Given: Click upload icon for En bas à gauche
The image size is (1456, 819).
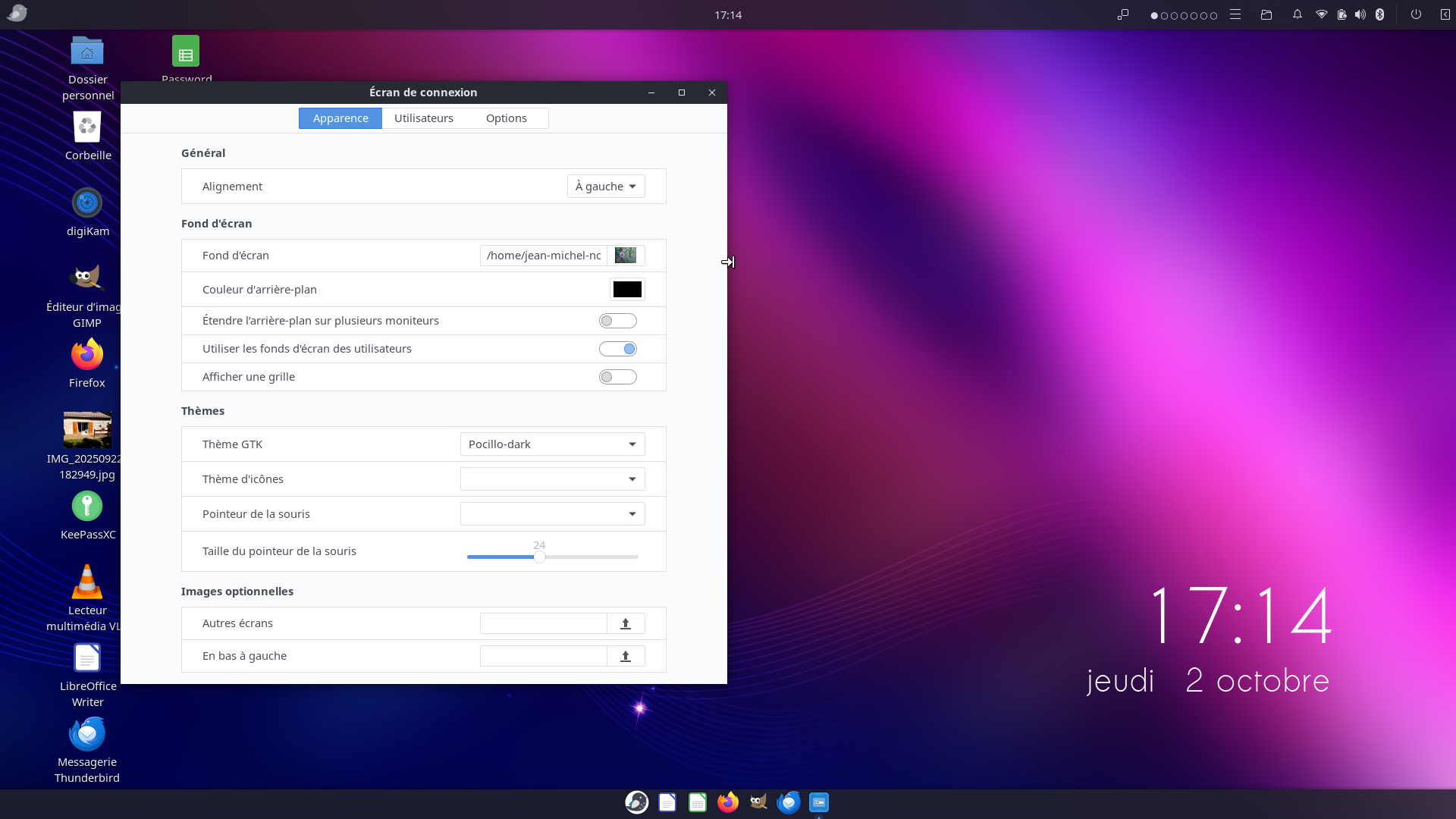Looking at the screenshot, I should click(626, 656).
